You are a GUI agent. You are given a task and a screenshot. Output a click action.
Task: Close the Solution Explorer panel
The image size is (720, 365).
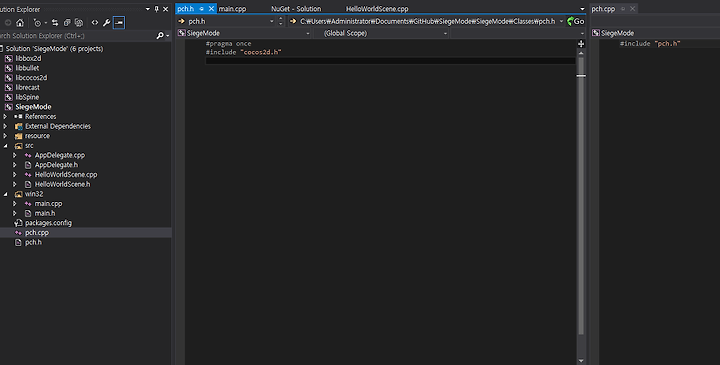(x=166, y=9)
